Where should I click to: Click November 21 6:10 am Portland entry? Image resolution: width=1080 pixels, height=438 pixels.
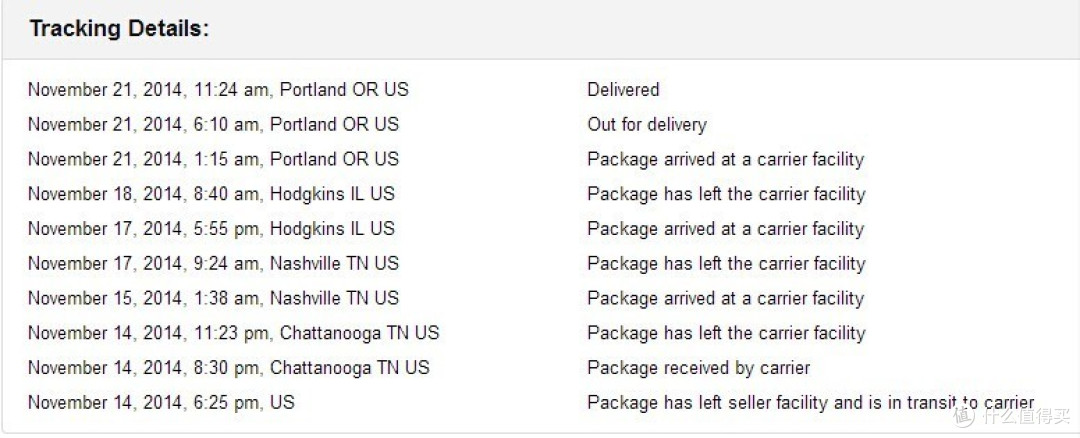click(x=214, y=125)
